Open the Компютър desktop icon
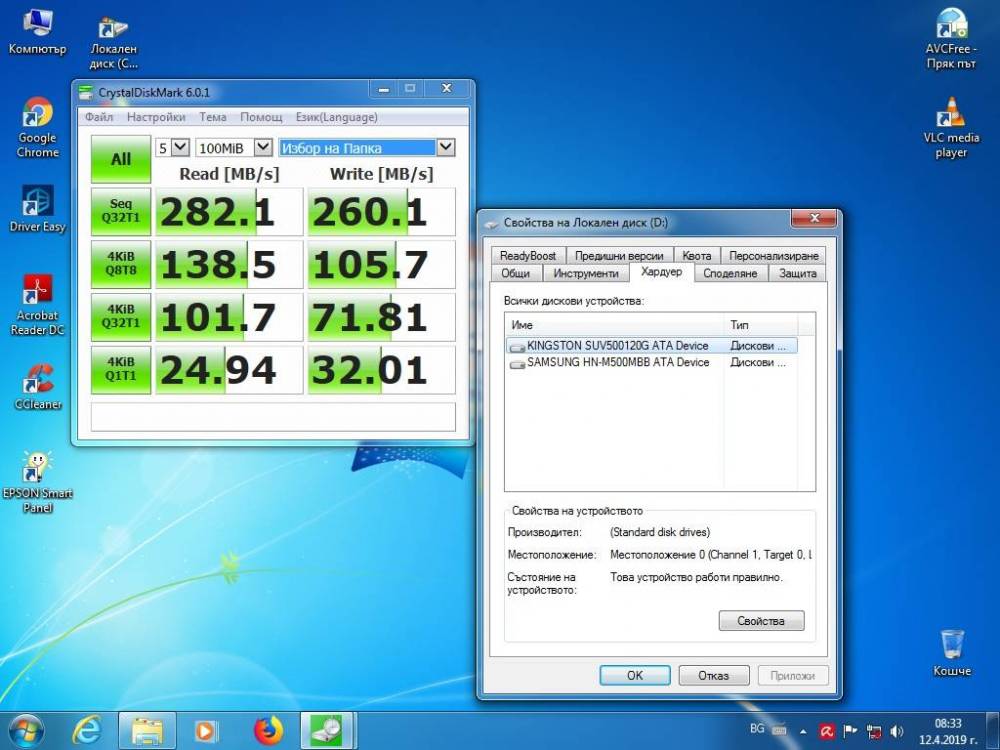This screenshot has width=1000, height=750. [x=37, y=33]
